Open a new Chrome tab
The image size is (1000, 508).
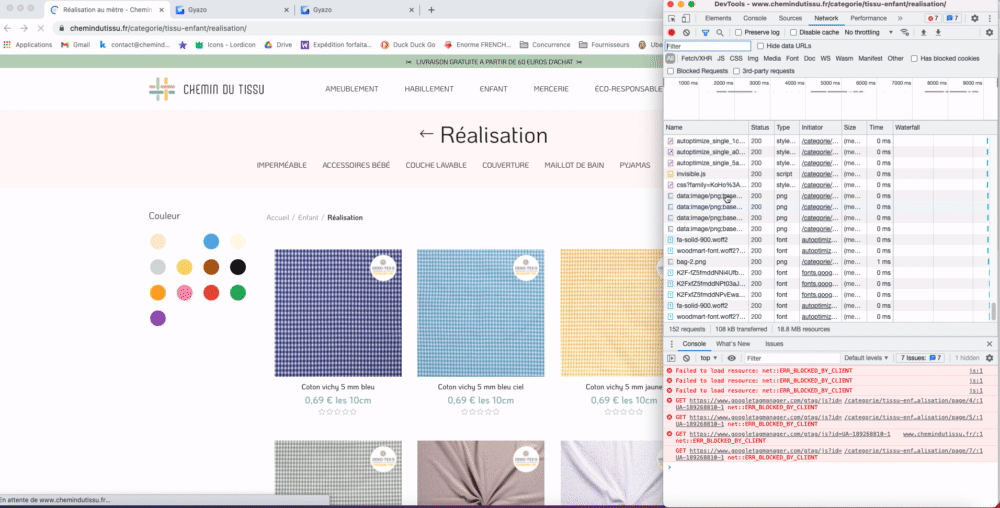(431, 10)
